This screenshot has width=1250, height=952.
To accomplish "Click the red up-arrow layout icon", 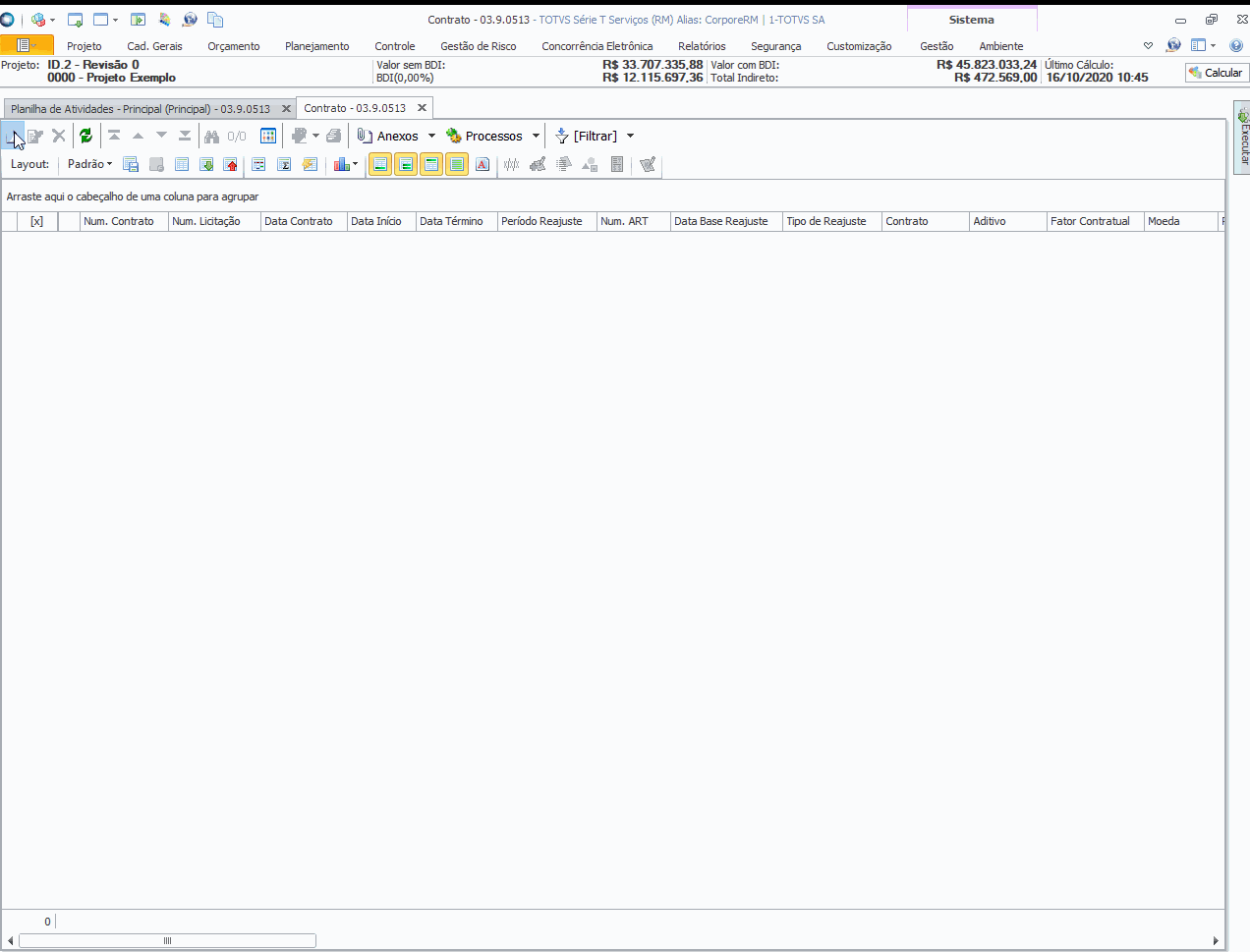I will coord(231,165).
